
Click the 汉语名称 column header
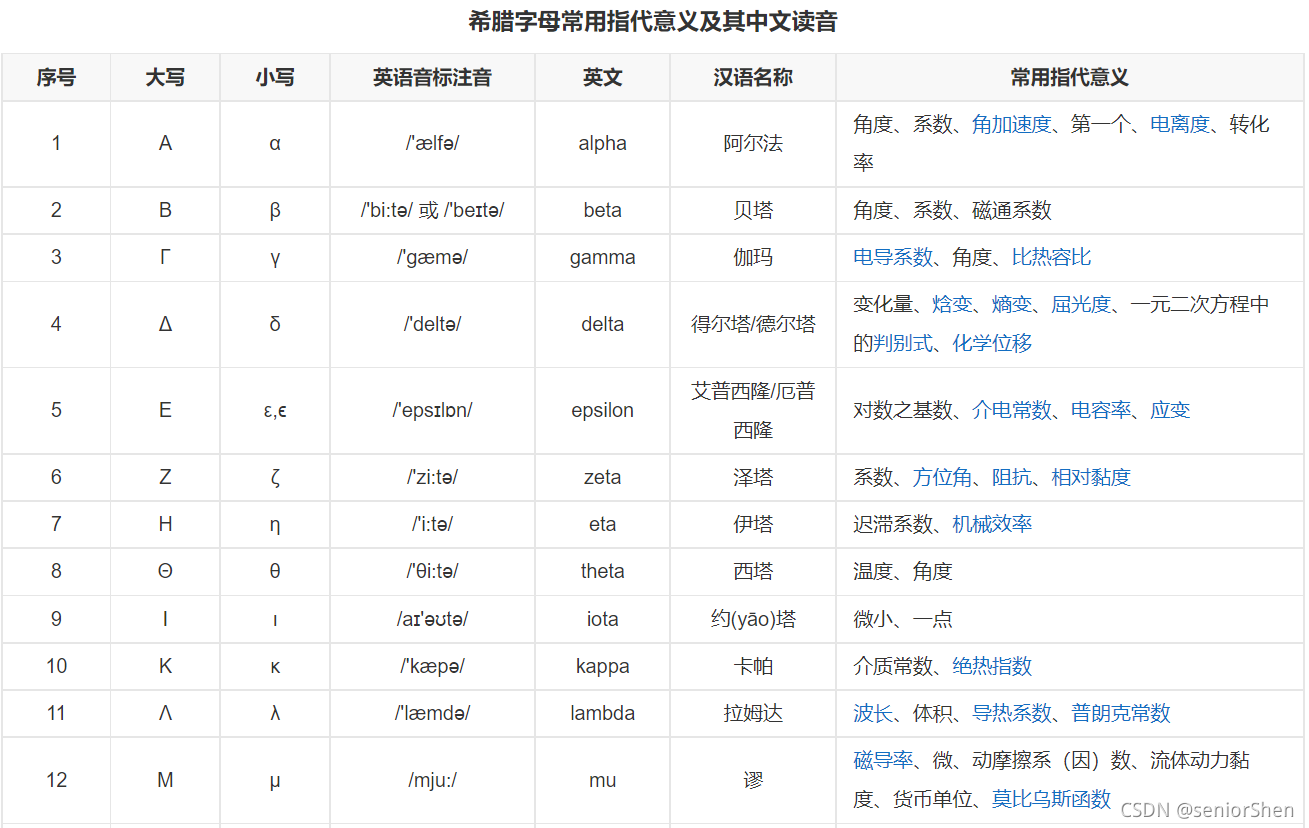pos(753,77)
